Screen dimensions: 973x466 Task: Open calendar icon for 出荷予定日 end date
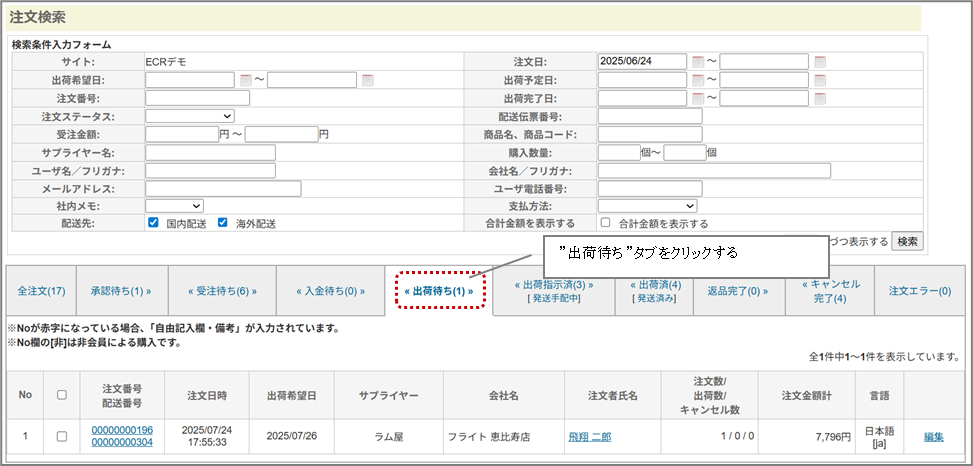[x=820, y=80]
